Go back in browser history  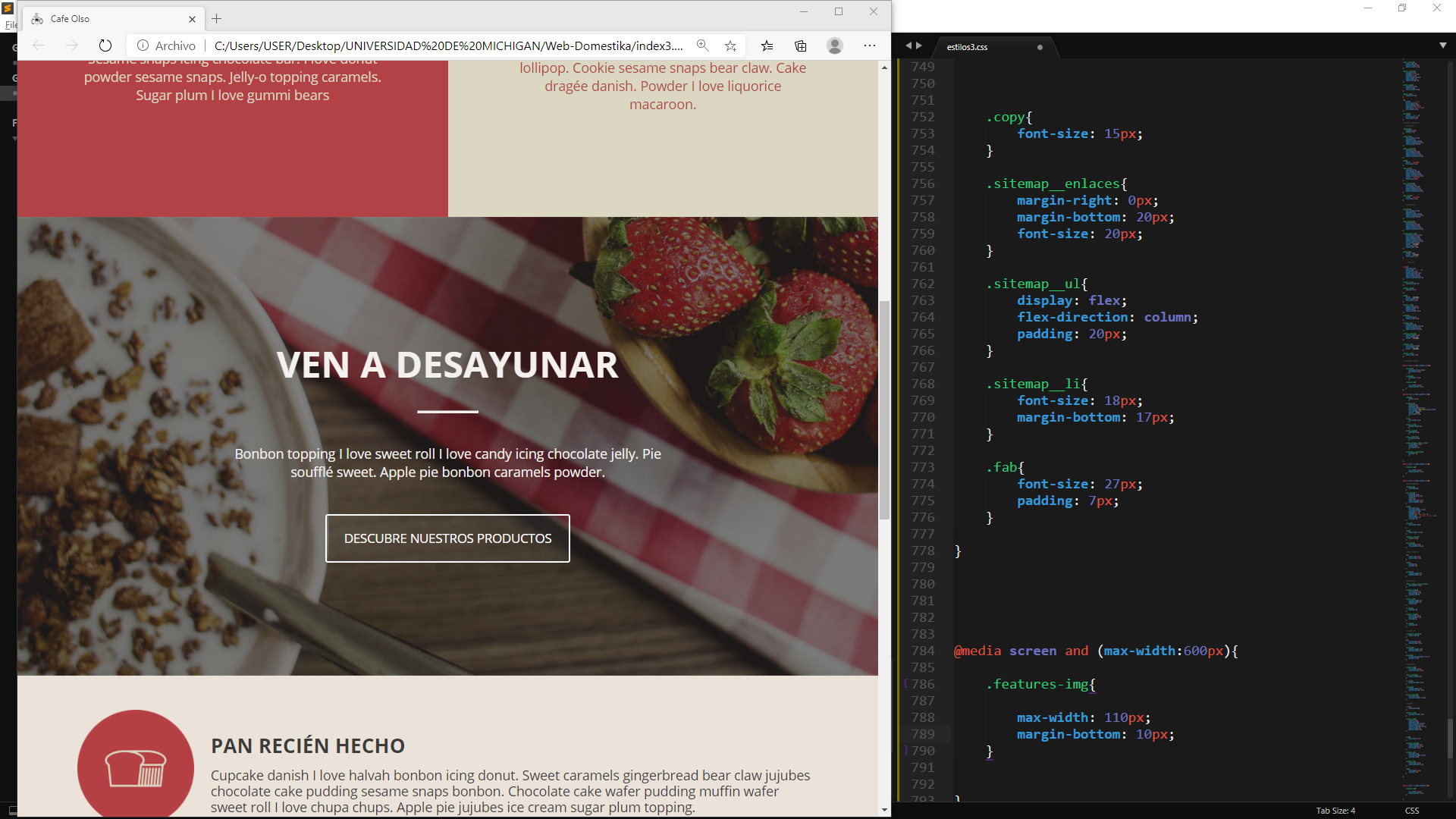[x=39, y=45]
